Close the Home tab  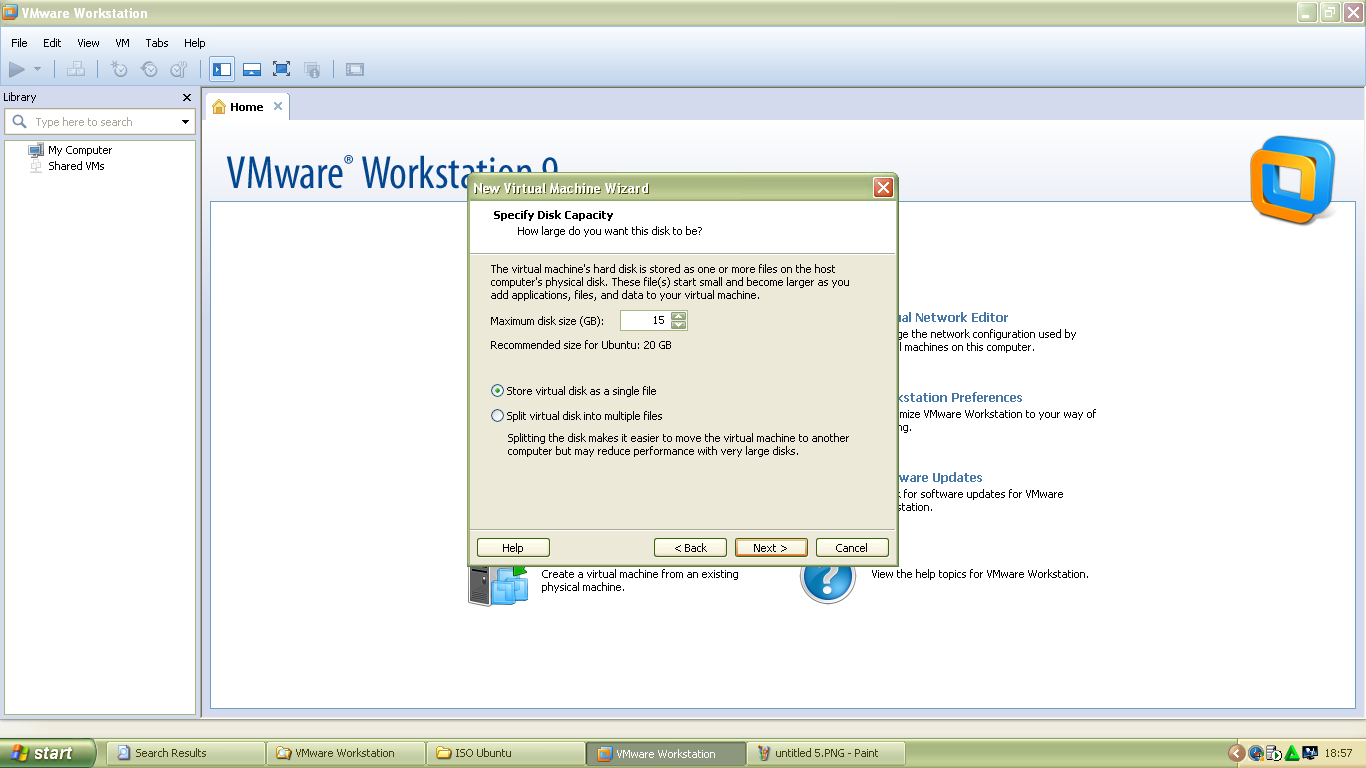(278, 106)
